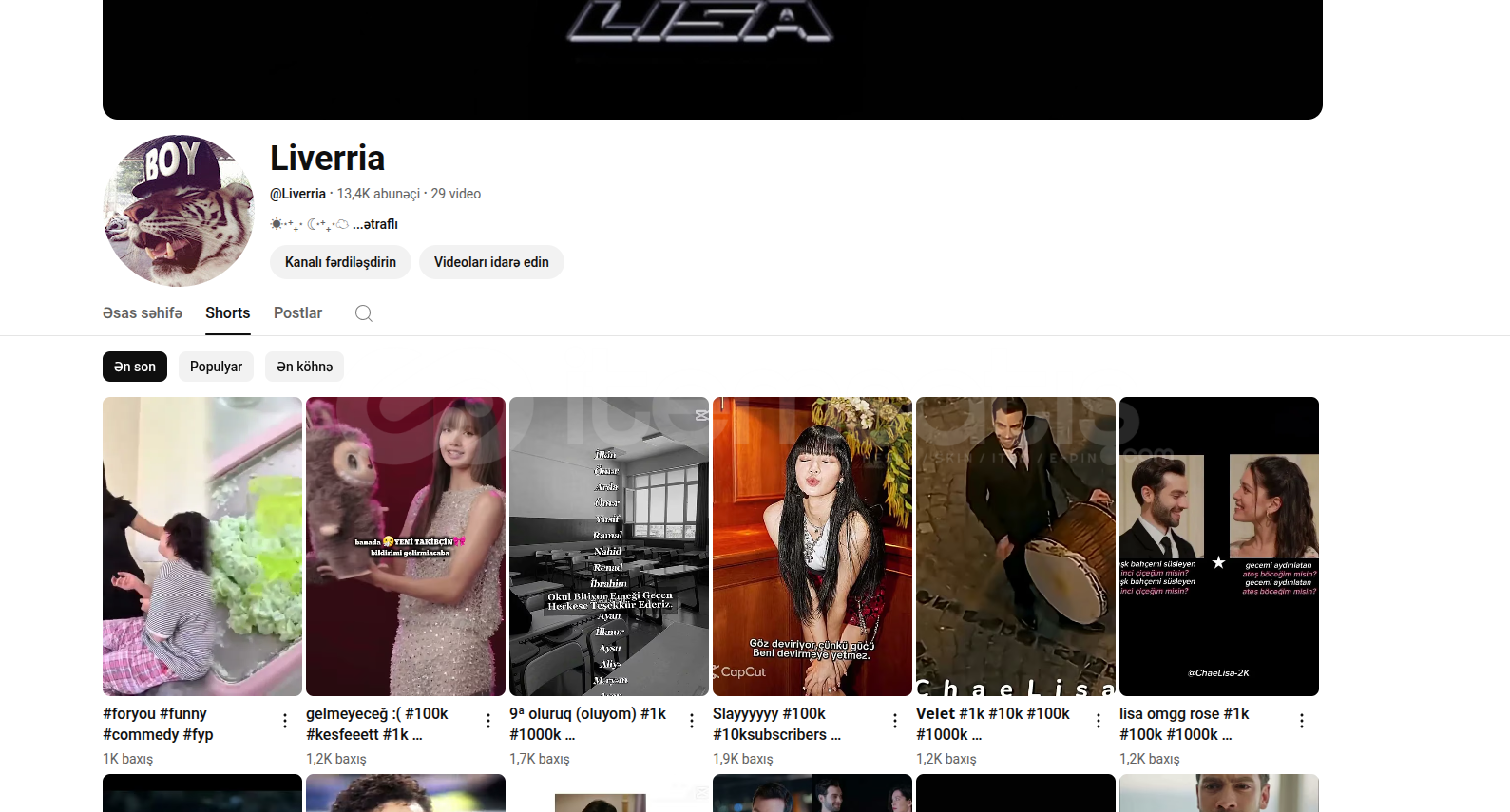Click the Kanalı fərdiləşdirin button
The width and height of the screenshot is (1510, 812).
[340, 262]
